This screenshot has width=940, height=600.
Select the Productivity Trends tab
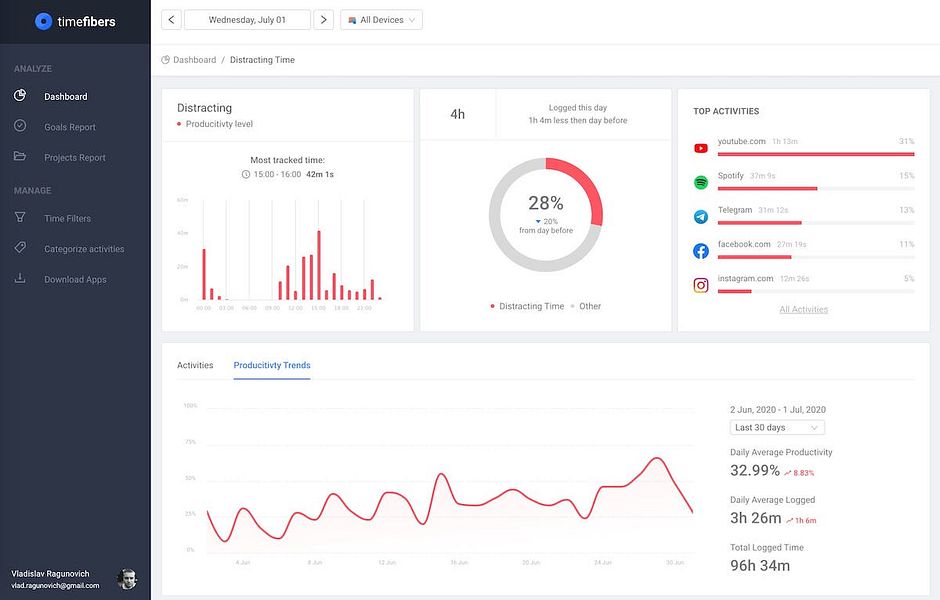272,365
